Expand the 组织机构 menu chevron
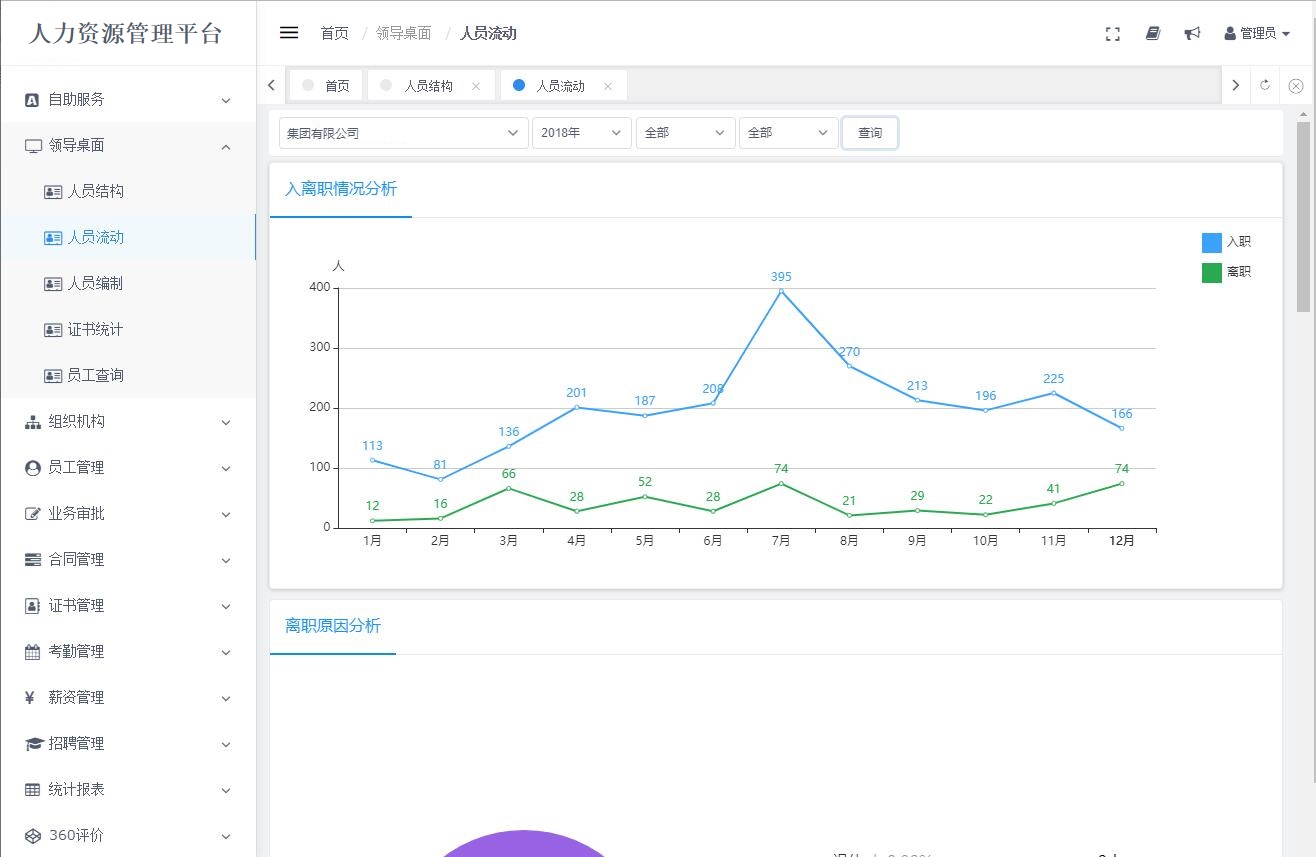The image size is (1316, 857). (x=226, y=422)
